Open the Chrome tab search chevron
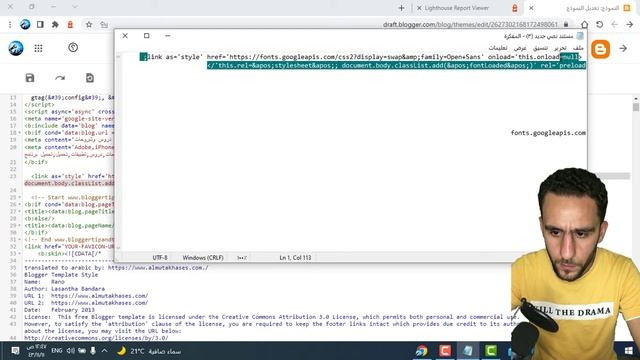The height and width of the screenshot is (360, 640). click(75, 7)
